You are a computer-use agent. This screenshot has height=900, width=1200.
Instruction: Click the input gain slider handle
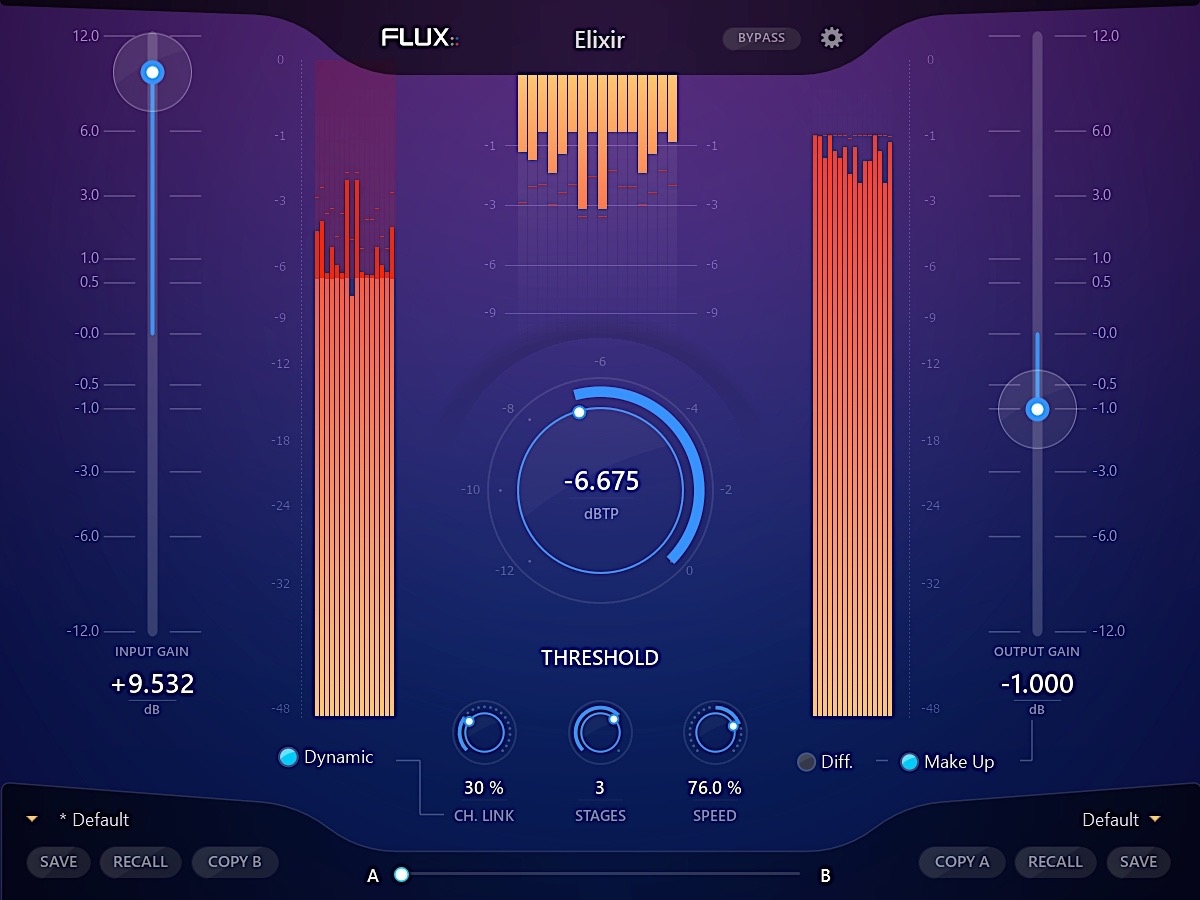click(x=152, y=72)
